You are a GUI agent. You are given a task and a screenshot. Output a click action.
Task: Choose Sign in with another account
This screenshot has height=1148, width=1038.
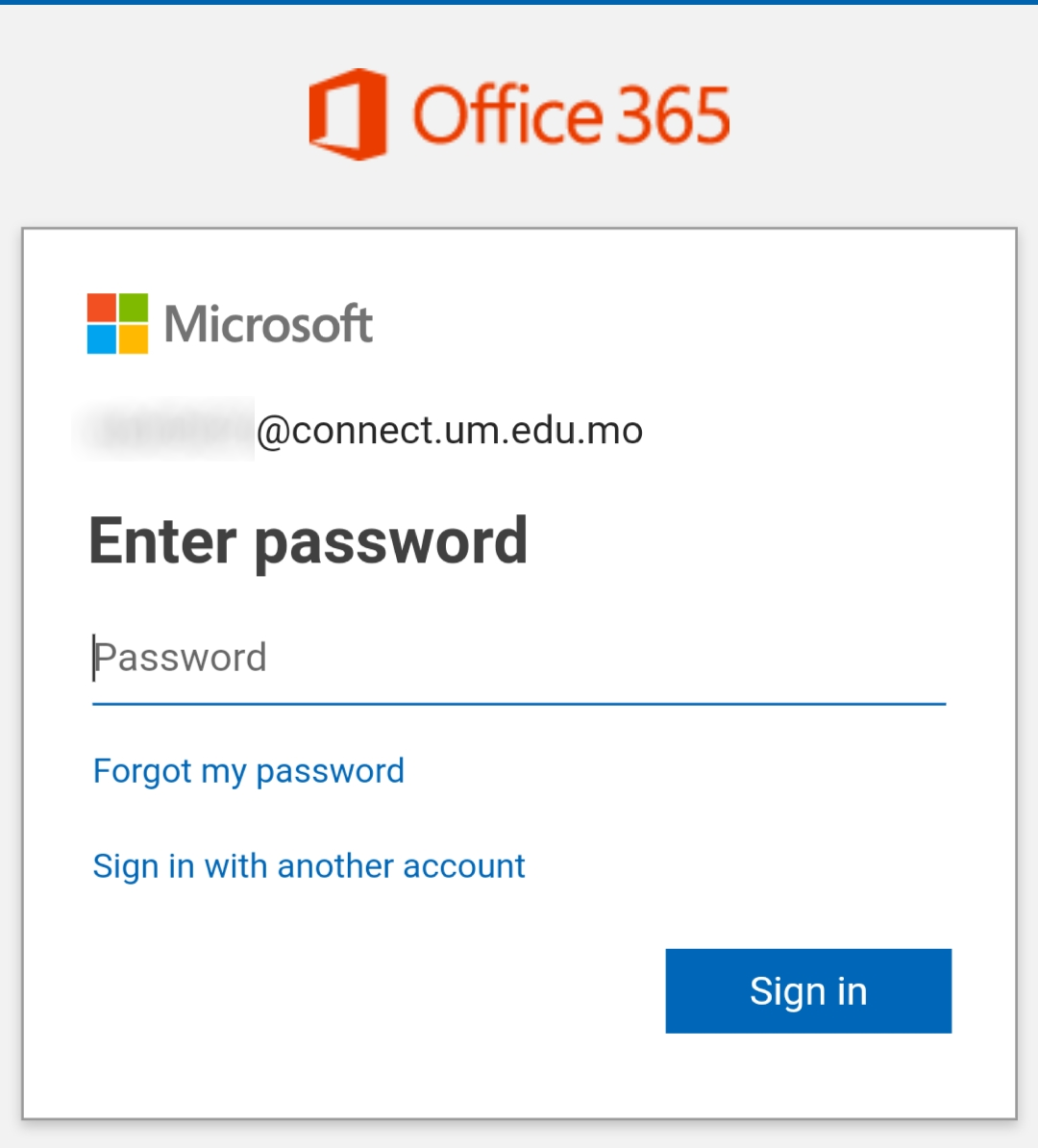pos(309,865)
